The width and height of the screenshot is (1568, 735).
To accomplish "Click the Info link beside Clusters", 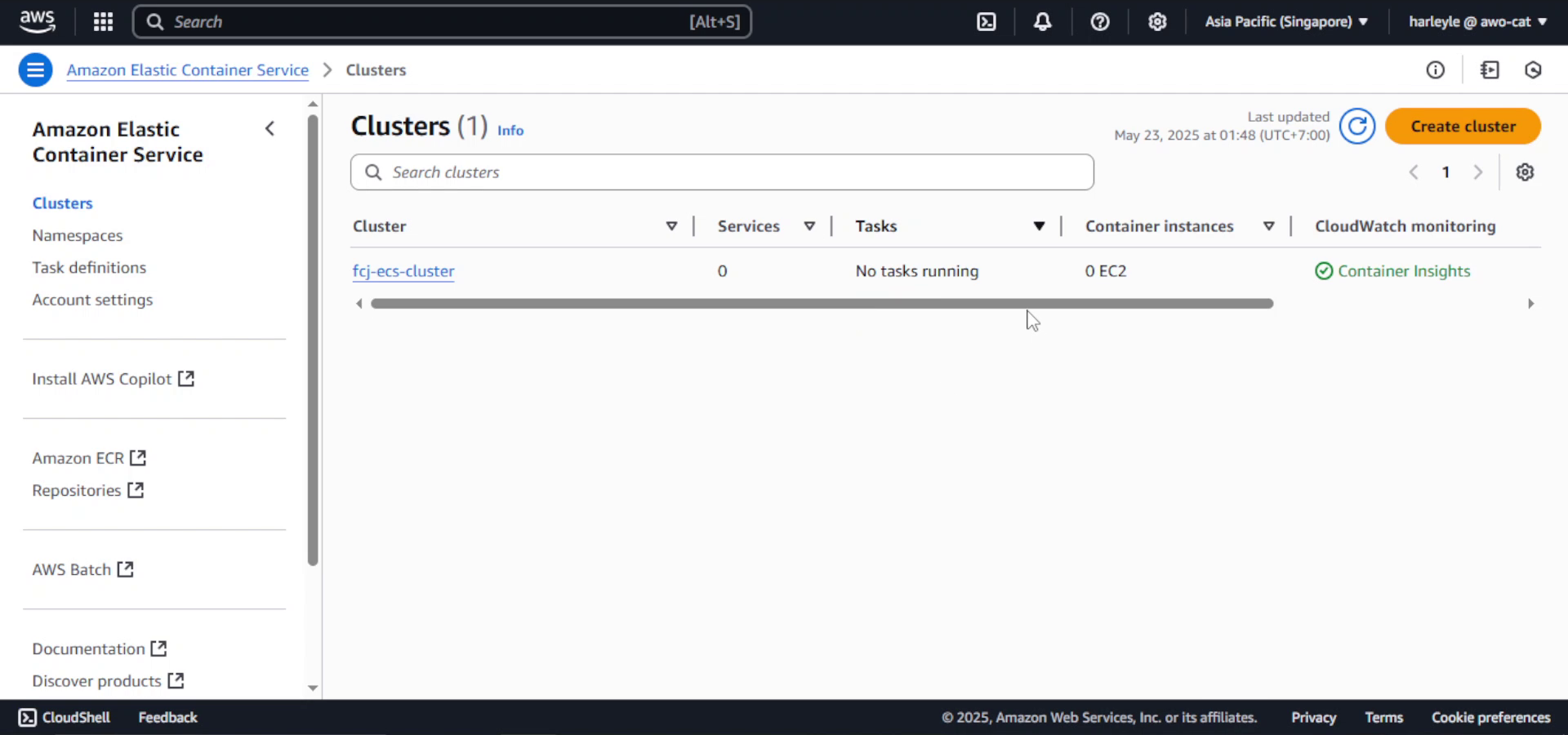I will click(x=510, y=131).
